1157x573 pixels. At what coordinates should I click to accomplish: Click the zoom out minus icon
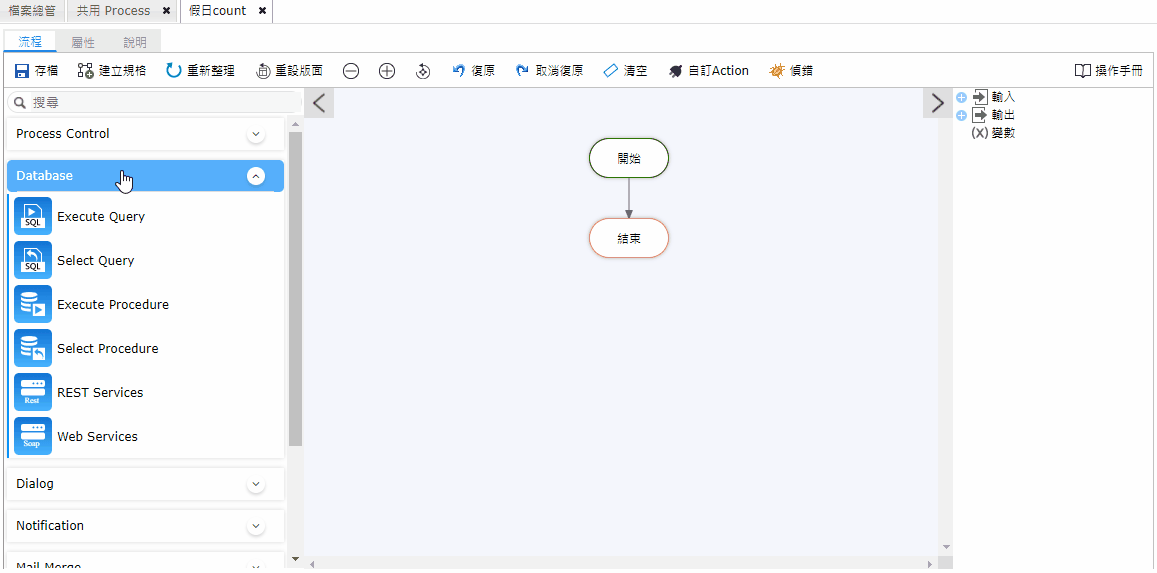click(x=351, y=71)
